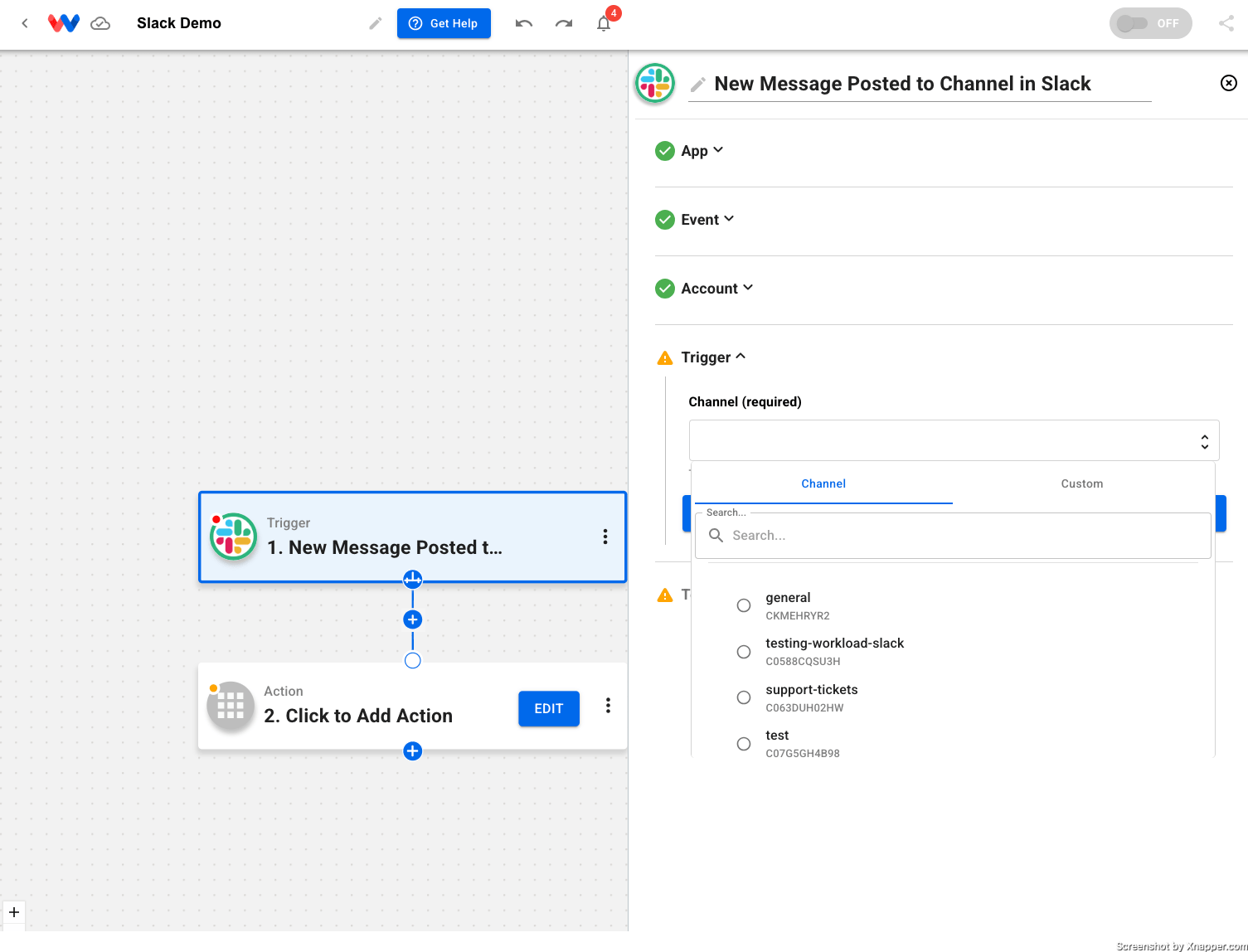Open the share workflow icon

pos(1226,23)
